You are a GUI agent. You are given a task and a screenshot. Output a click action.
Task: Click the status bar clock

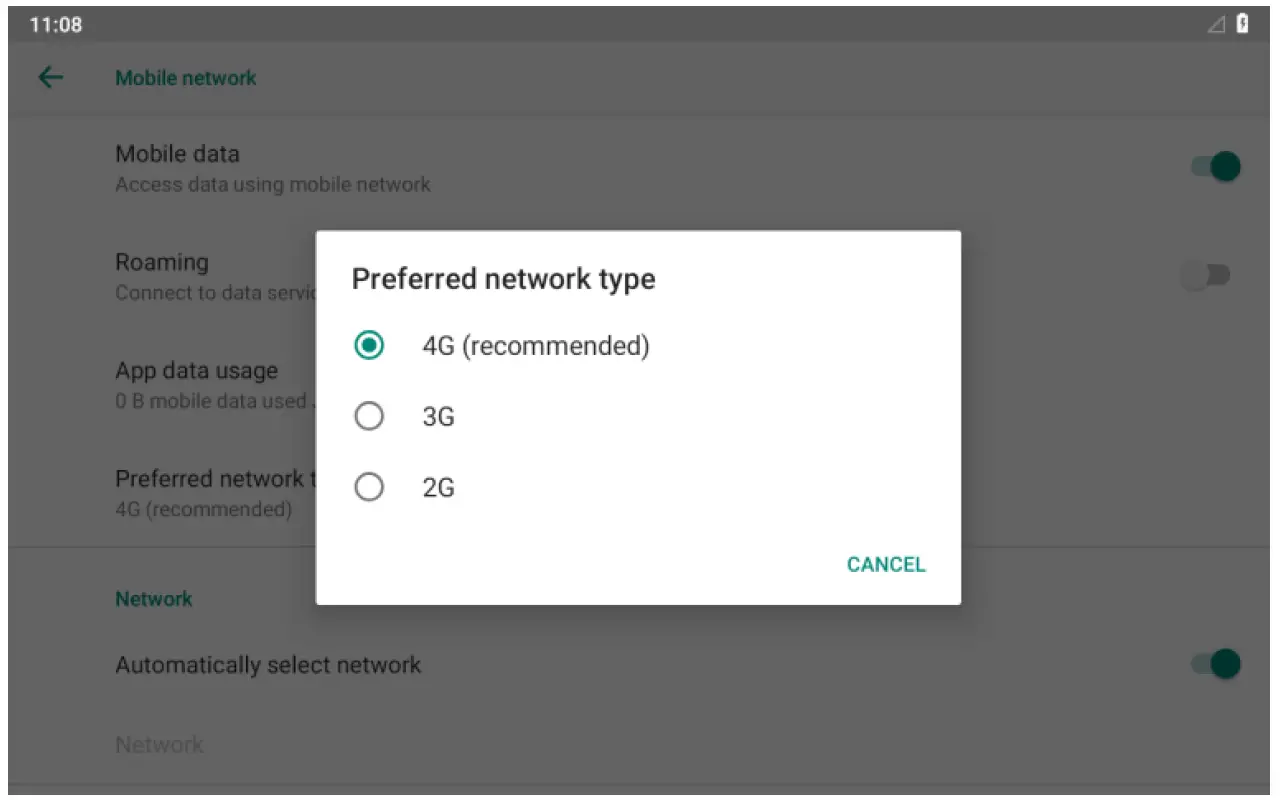[x=56, y=25]
